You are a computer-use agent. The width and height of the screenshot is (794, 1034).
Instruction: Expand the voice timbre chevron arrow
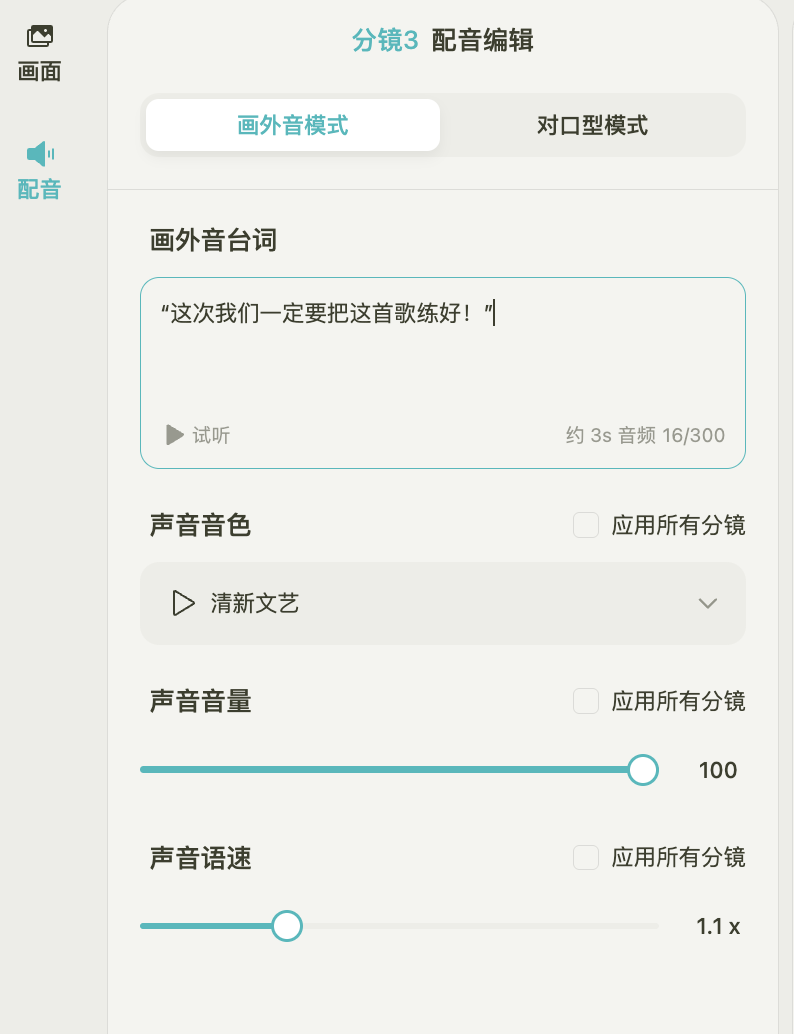[x=708, y=603]
